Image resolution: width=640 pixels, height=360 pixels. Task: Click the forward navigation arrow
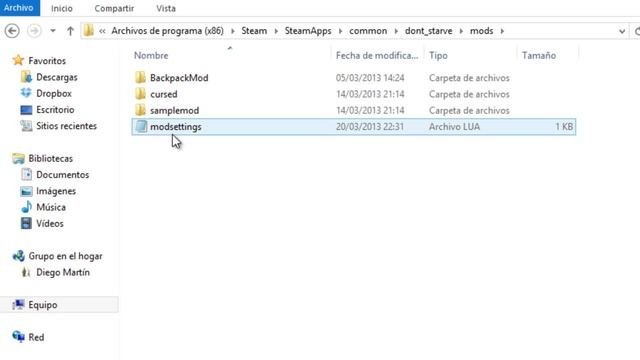click(34, 31)
